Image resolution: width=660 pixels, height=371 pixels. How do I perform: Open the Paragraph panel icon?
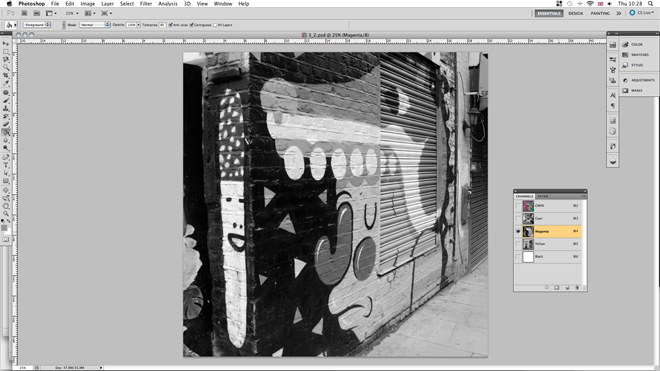pyautogui.click(x=612, y=106)
